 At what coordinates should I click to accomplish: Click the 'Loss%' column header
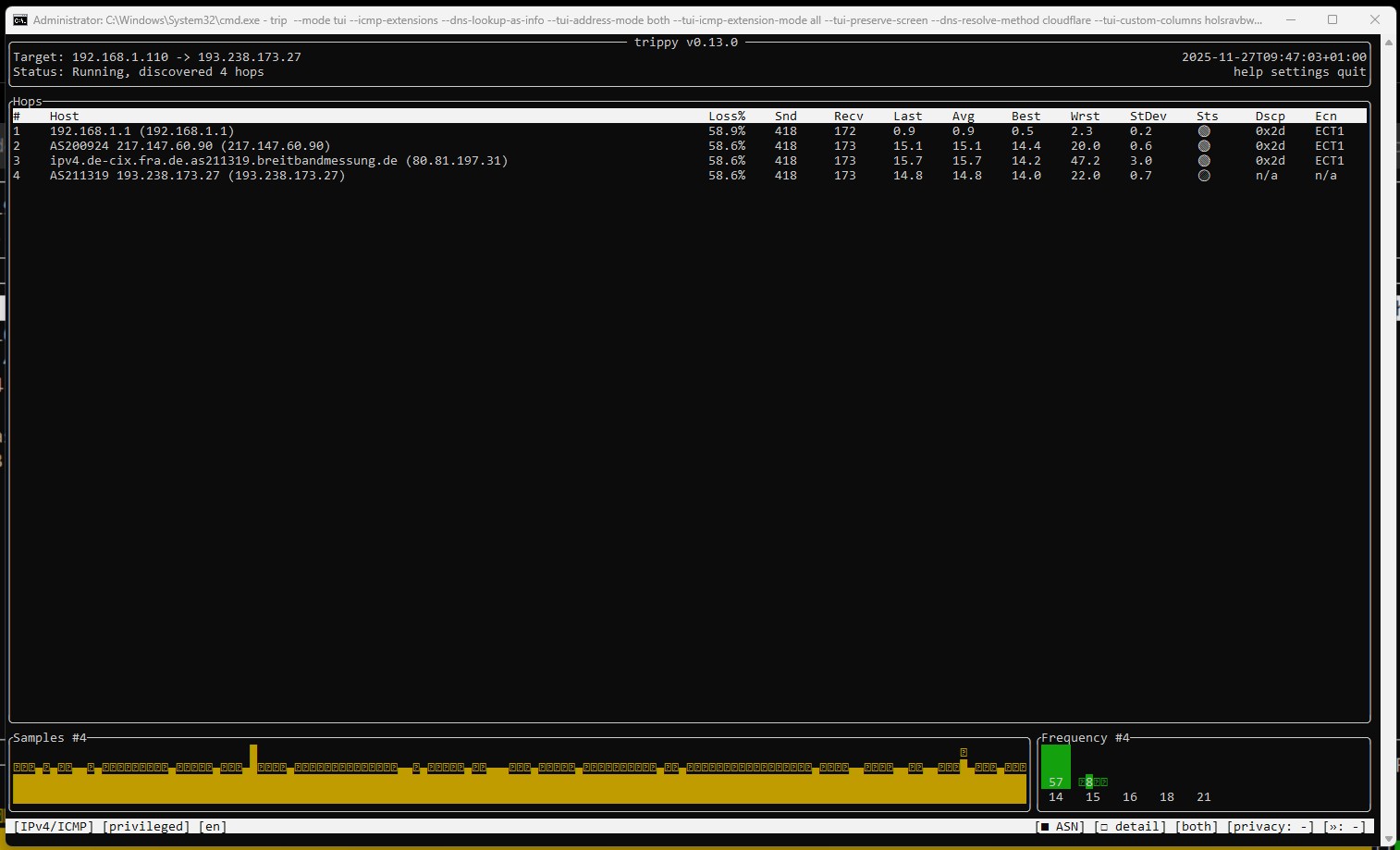pos(727,117)
